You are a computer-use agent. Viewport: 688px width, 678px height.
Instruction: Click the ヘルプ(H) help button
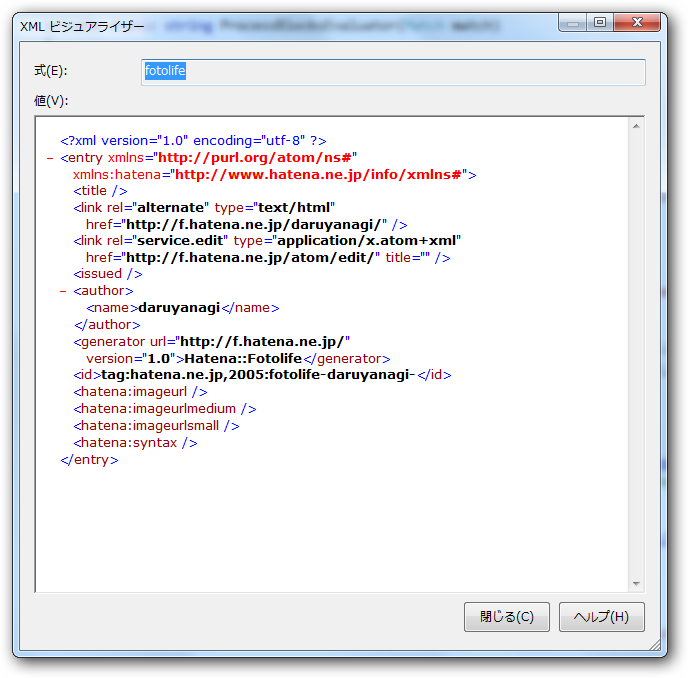click(601, 617)
